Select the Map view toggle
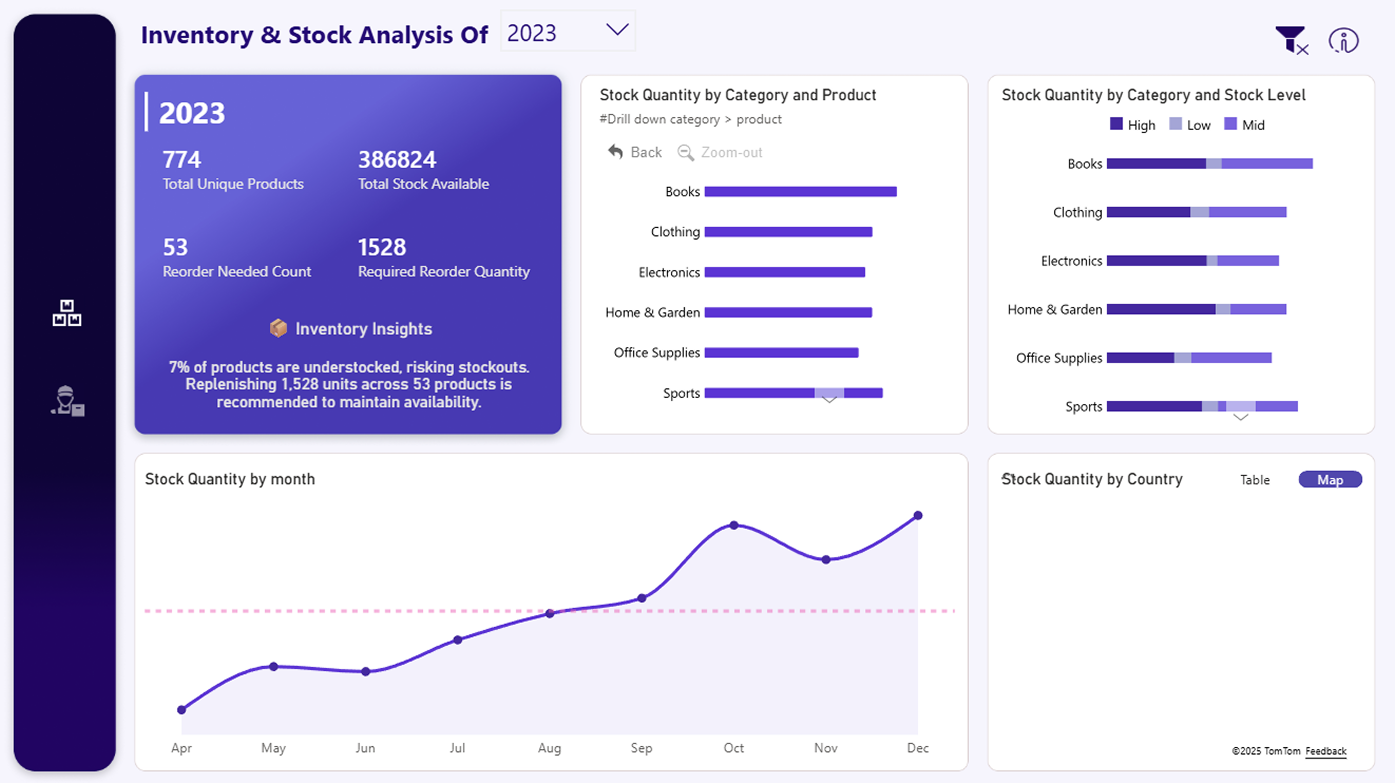The width and height of the screenshot is (1395, 783). point(1329,480)
